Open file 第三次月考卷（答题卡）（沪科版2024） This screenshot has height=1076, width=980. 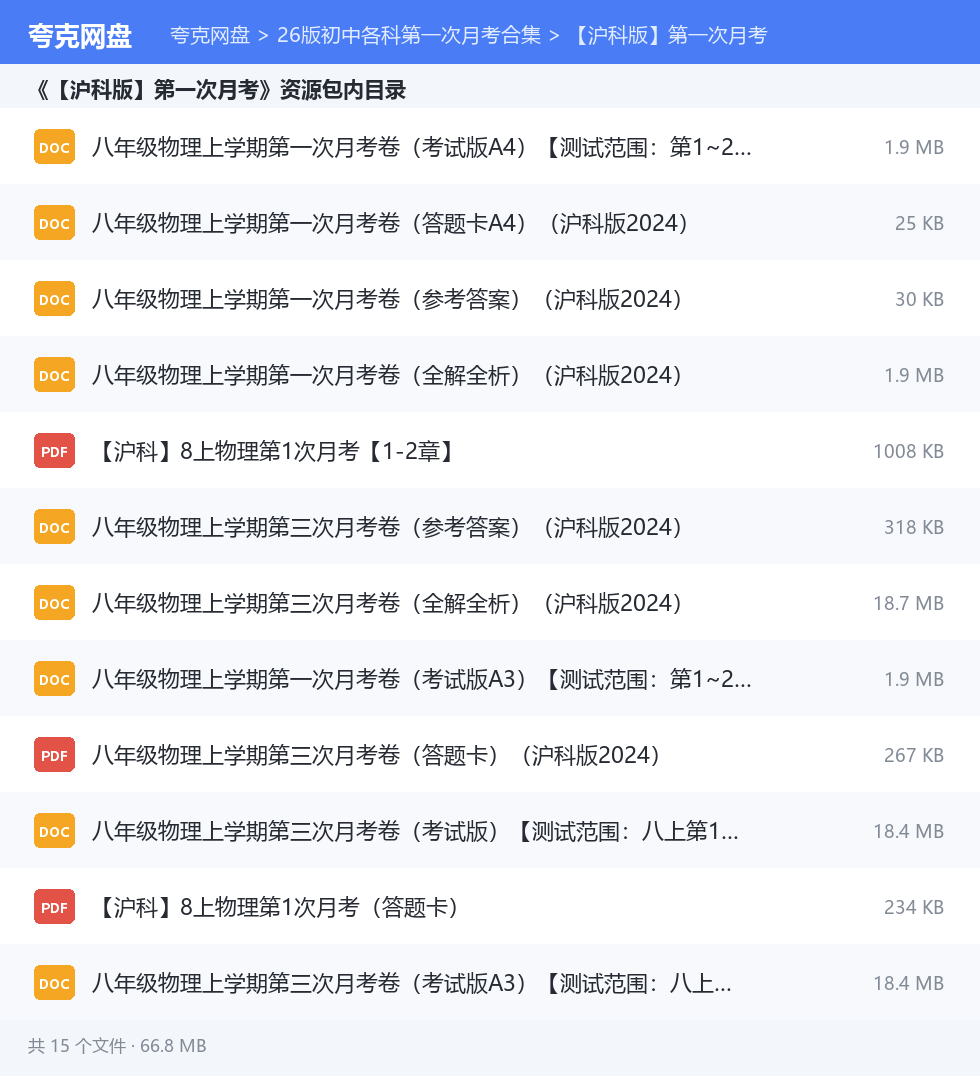376,756
